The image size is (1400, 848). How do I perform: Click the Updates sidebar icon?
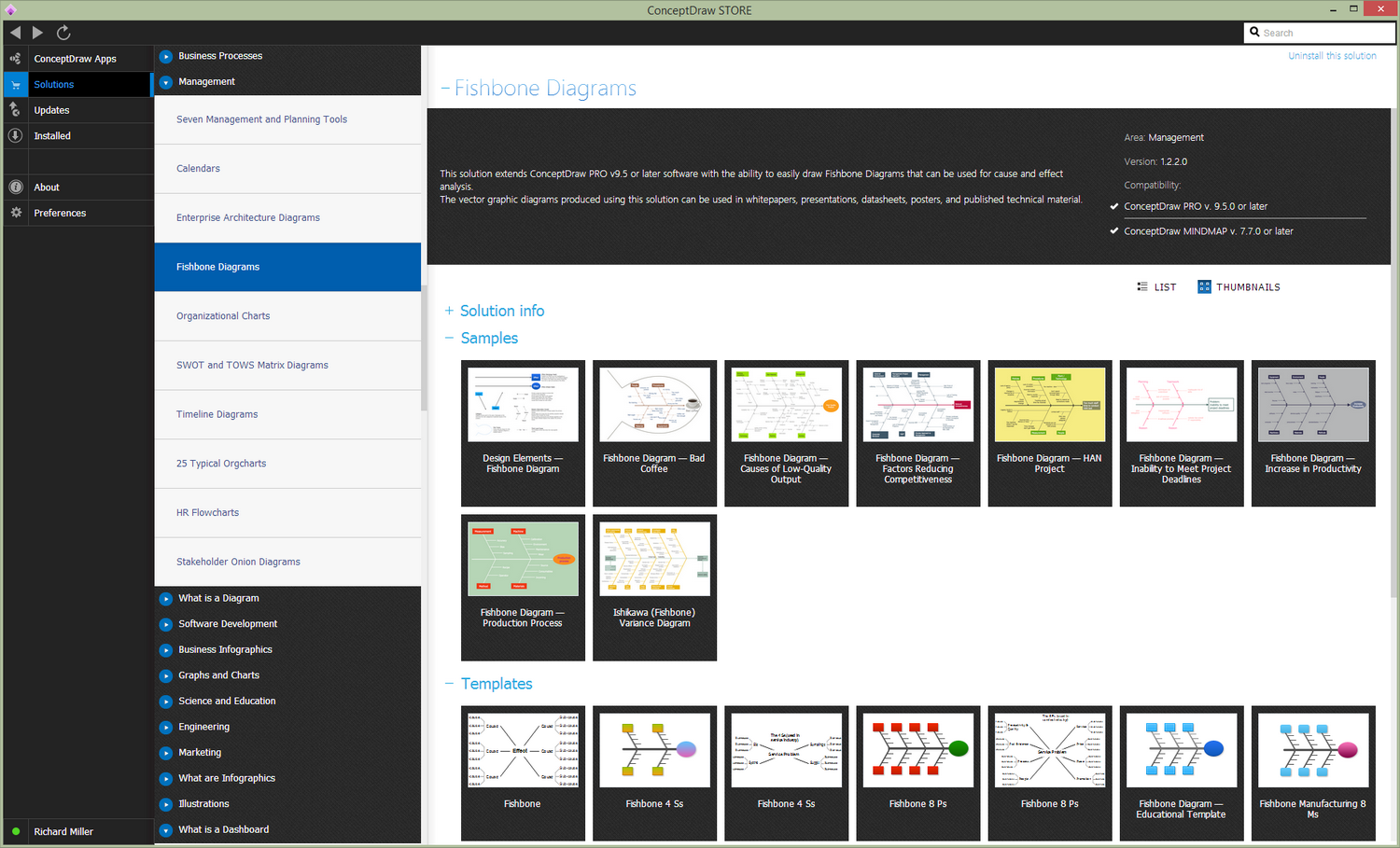pyautogui.click(x=15, y=110)
